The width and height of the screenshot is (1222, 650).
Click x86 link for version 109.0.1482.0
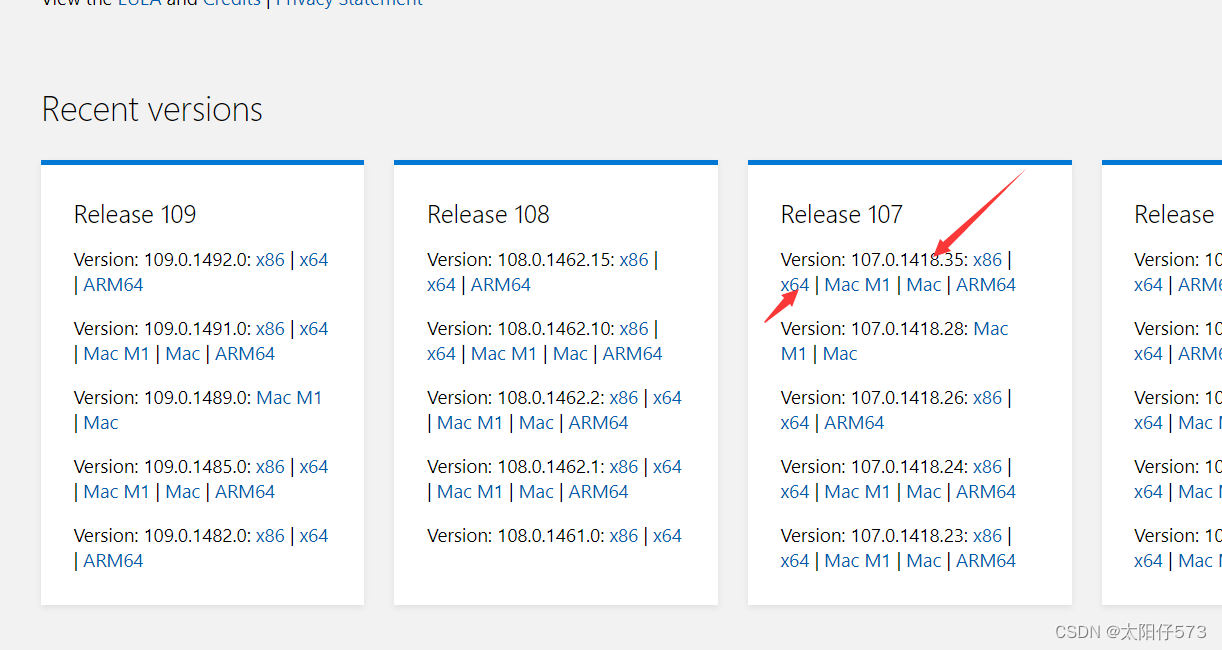[270, 536]
